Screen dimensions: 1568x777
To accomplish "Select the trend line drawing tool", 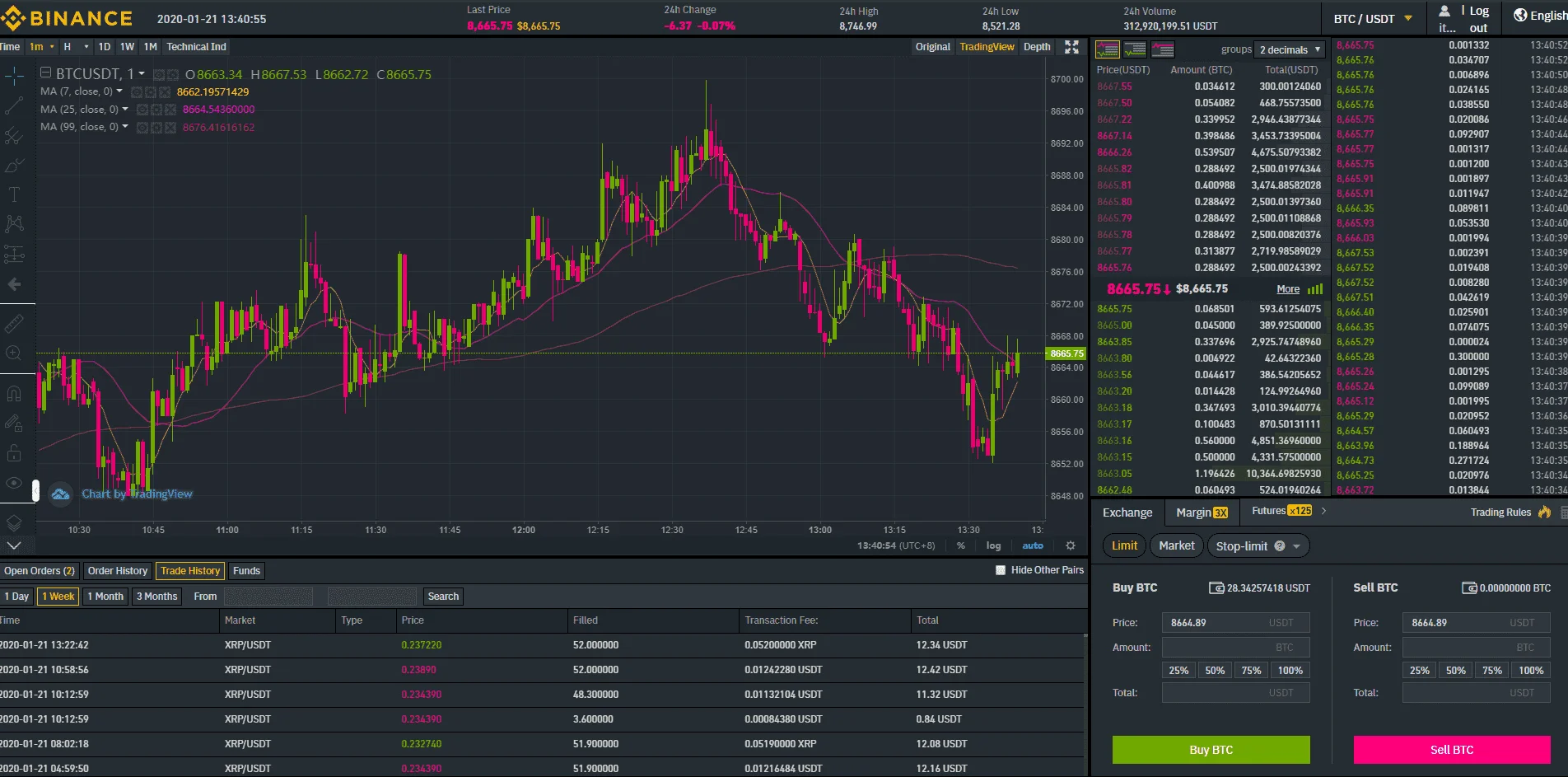I will [x=14, y=106].
